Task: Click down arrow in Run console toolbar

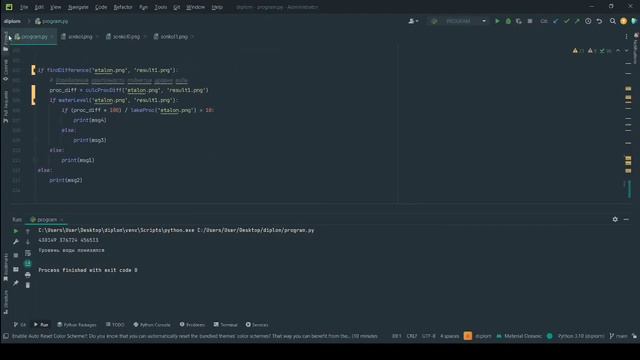Action: (x=28, y=242)
